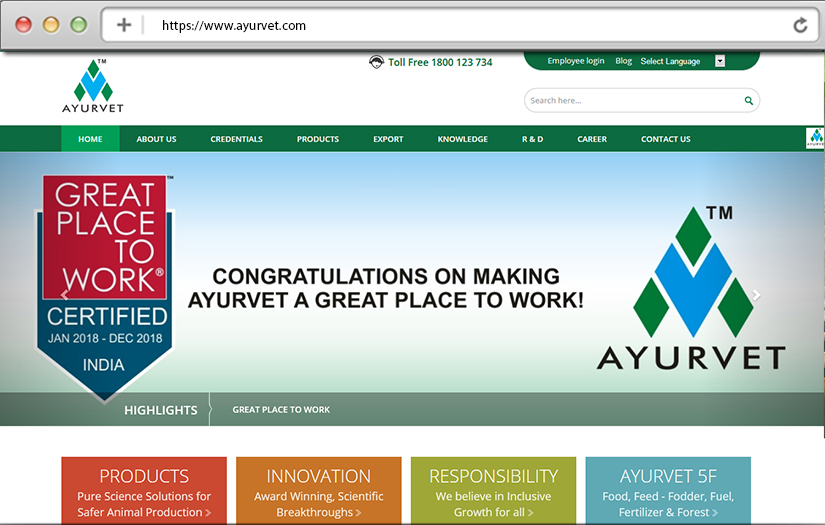Open the RESPONSIBILITY green tile
This screenshot has height=525, width=825.
[494, 490]
